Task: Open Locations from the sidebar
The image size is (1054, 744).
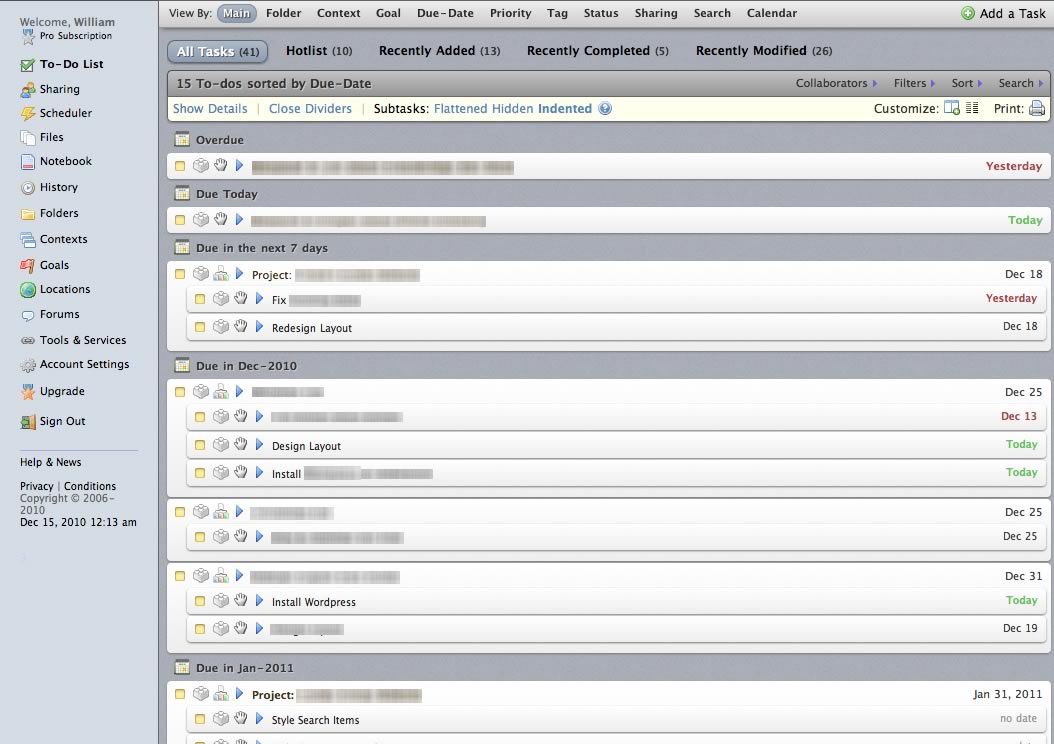Action: (64, 289)
